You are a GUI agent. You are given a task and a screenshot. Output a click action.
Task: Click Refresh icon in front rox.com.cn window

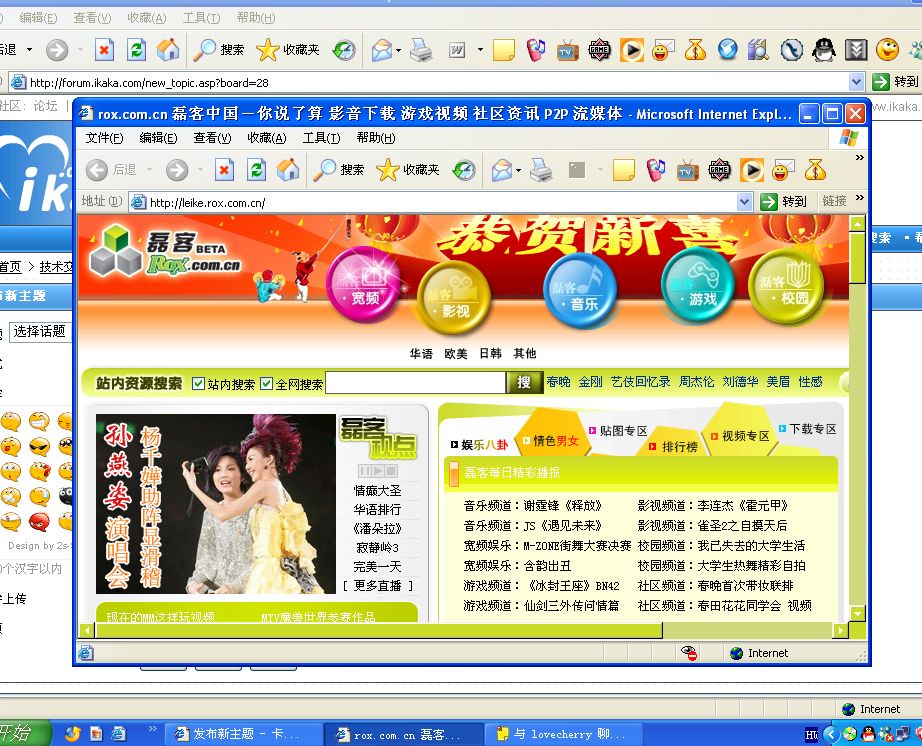(256, 170)
